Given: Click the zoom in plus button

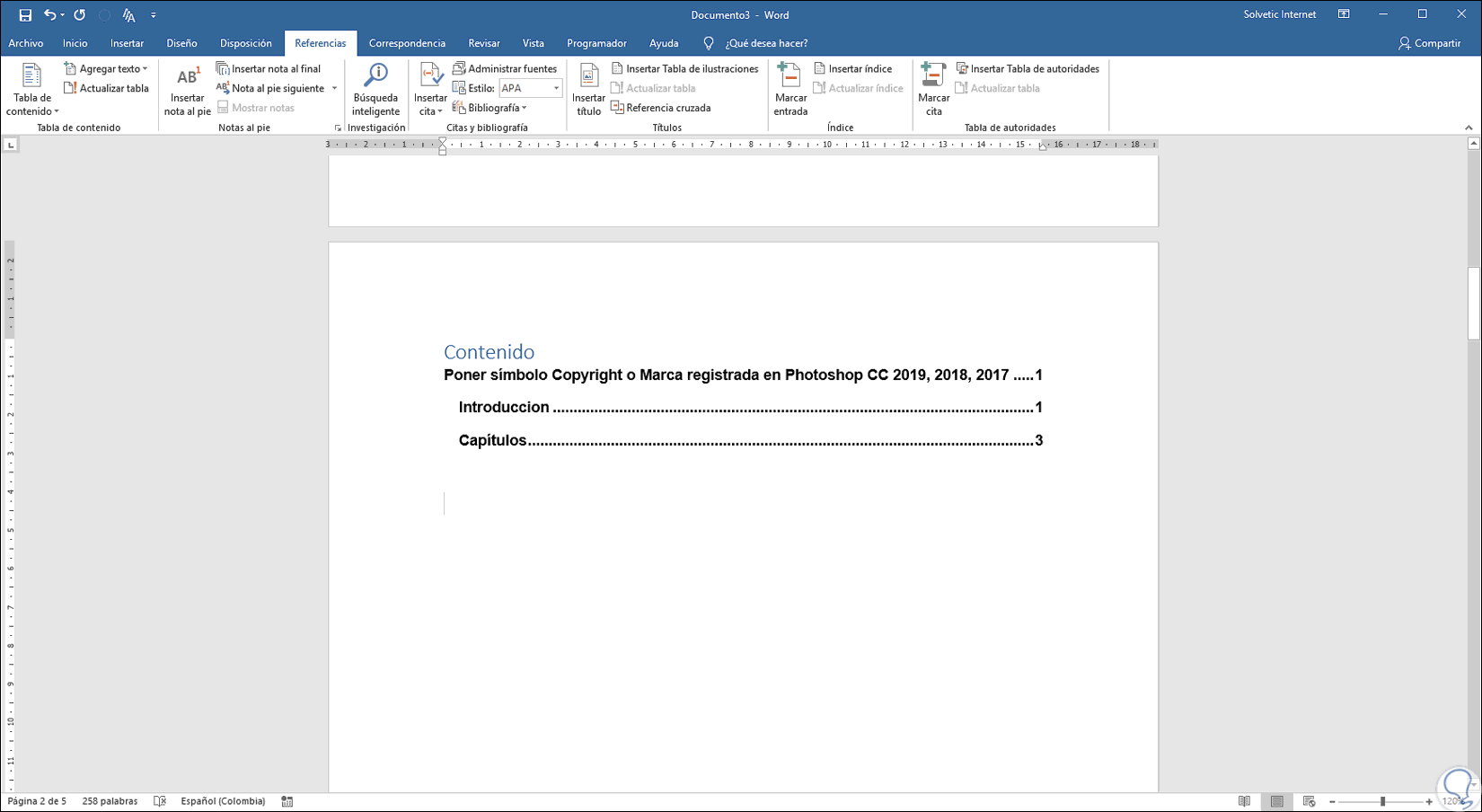Looking at the screenshot, I should click(1429, 801).
